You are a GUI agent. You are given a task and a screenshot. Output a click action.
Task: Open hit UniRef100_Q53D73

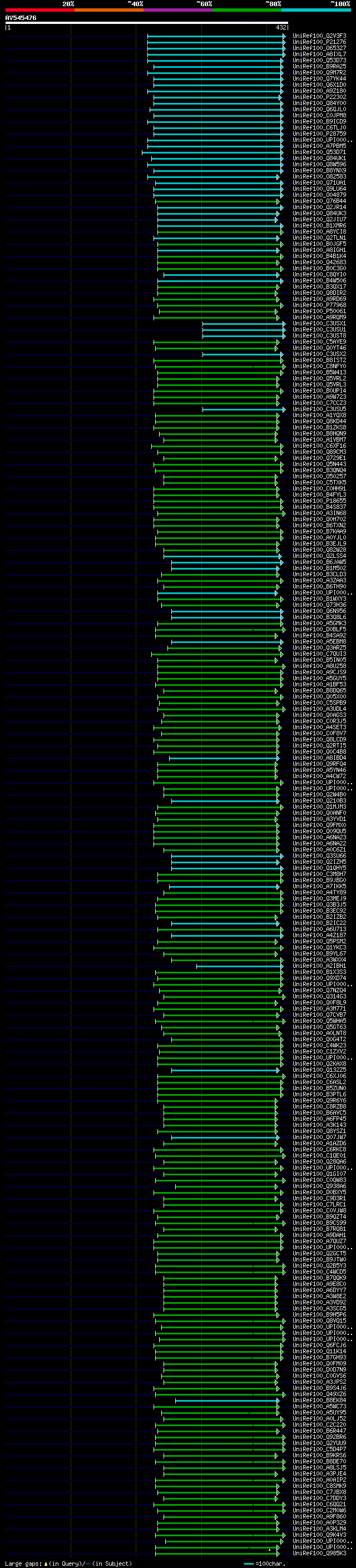click(x=319, y=60)
